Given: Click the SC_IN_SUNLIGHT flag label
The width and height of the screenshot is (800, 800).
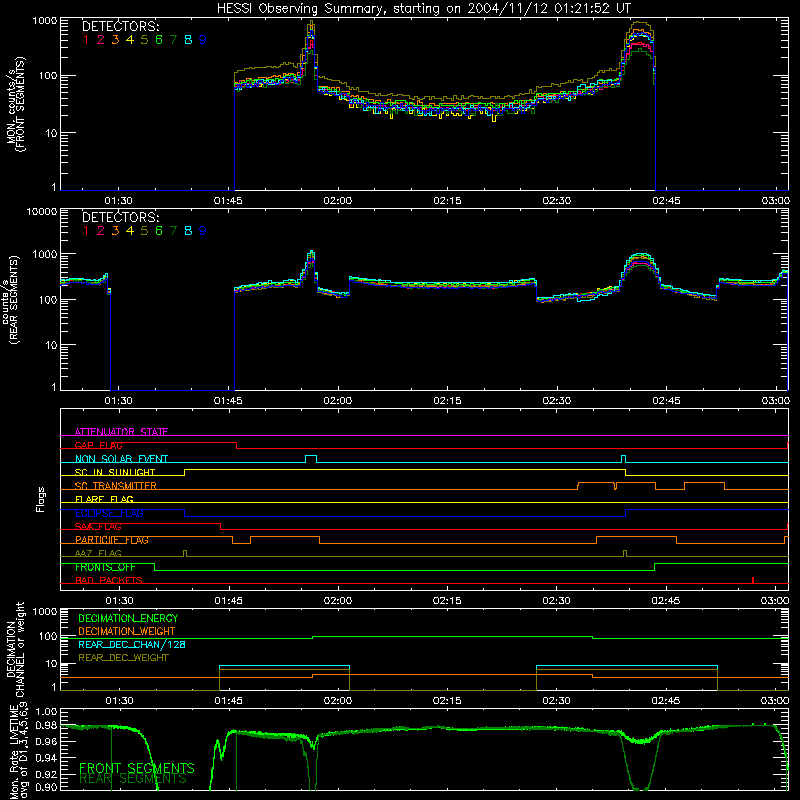Looking at the screenshot, I should coord(115,472).
